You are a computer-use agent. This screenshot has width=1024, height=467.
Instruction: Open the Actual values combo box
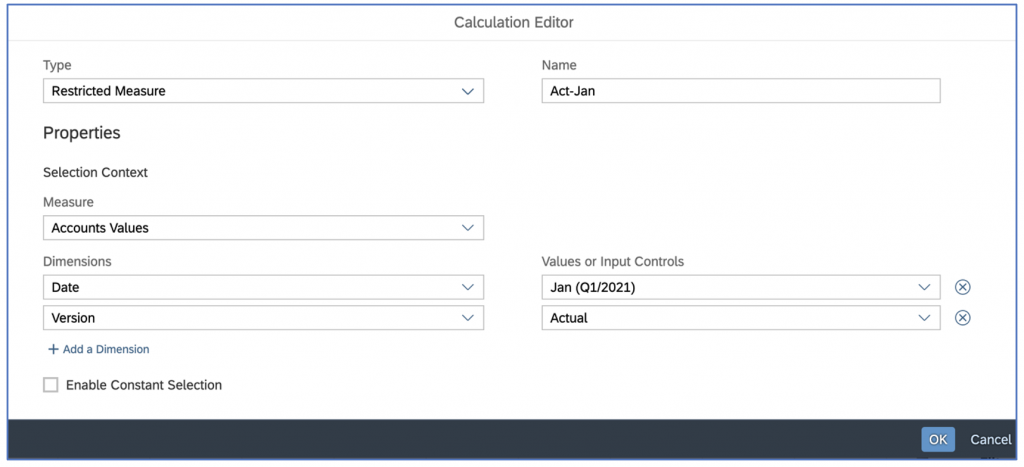click(741, 317)
